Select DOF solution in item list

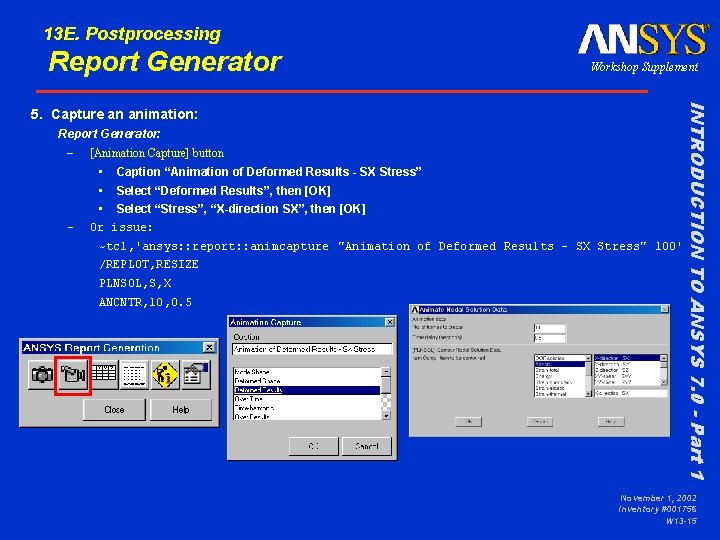pyautogui.click(x=560, y=358)
